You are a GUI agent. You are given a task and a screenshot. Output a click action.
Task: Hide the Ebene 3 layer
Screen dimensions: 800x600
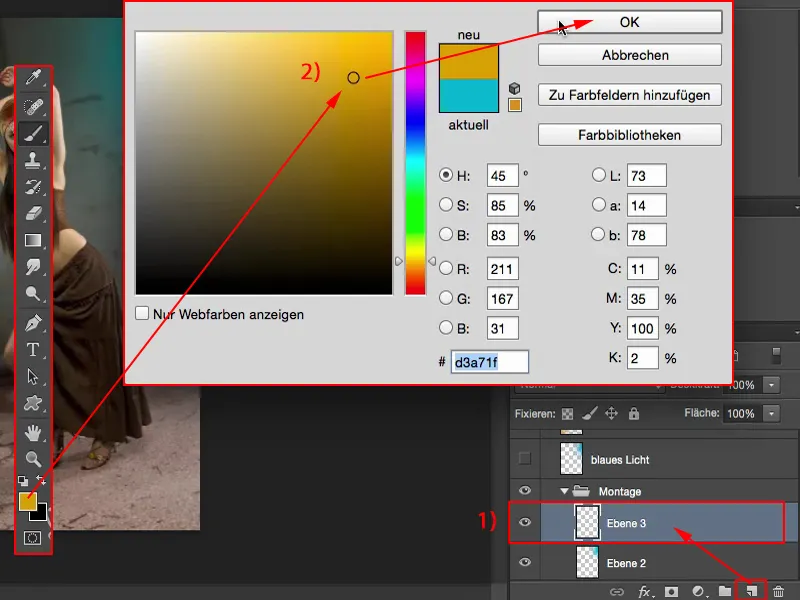click(524, 522)
